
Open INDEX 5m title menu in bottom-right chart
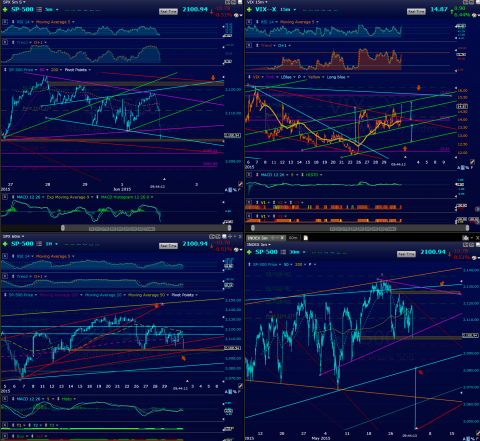pos(258,245)
